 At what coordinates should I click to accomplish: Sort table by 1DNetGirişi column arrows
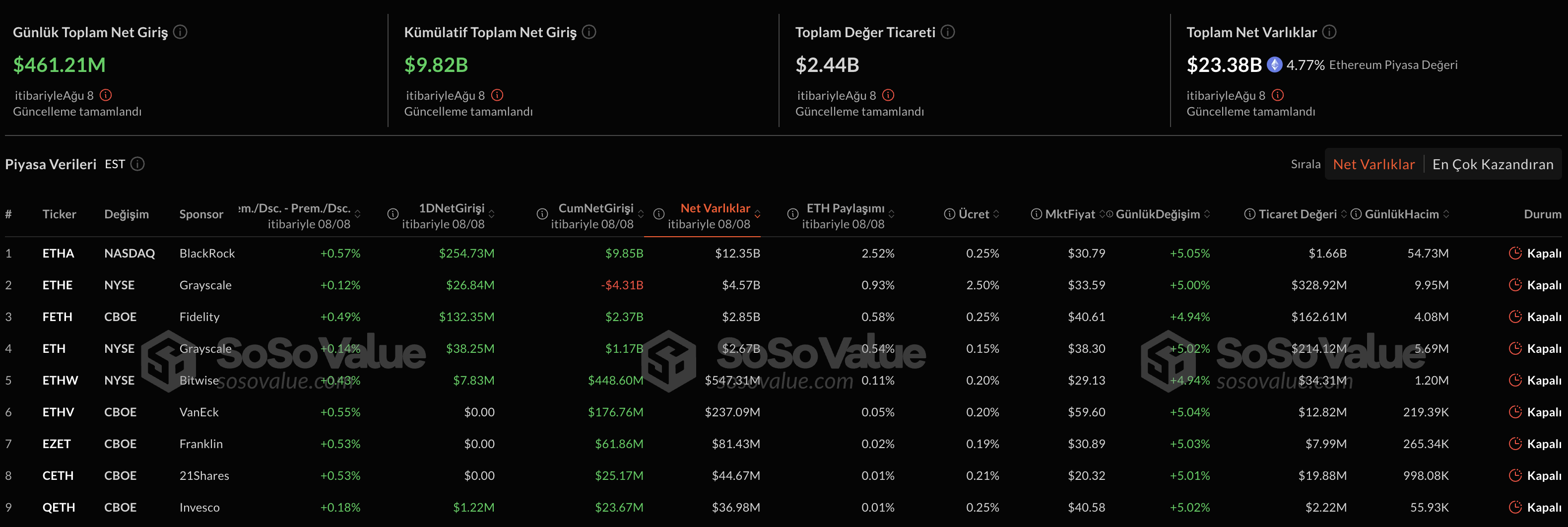tap(492, 214)
